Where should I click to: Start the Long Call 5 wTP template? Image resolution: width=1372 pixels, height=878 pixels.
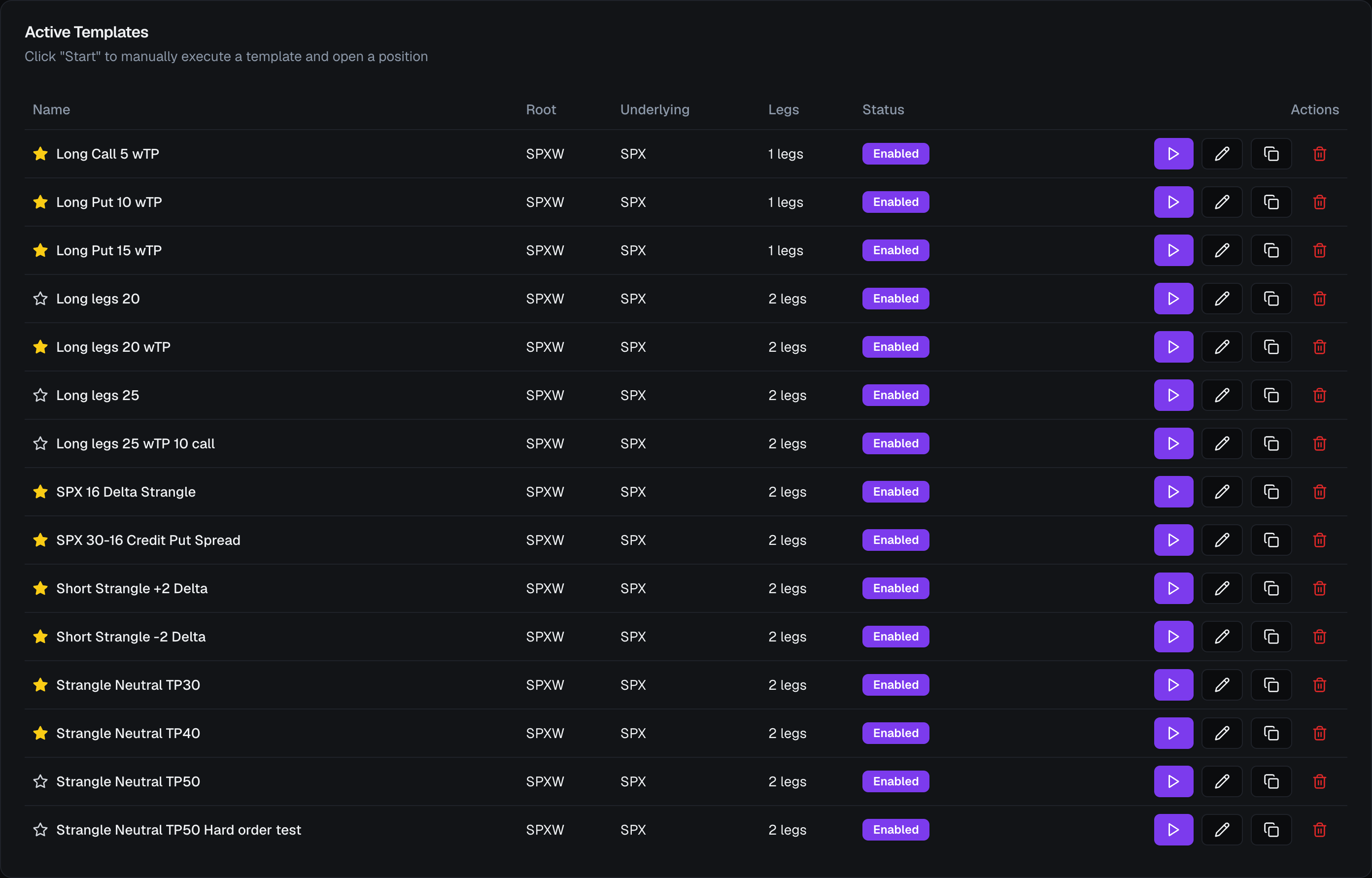pos(1173,154)
